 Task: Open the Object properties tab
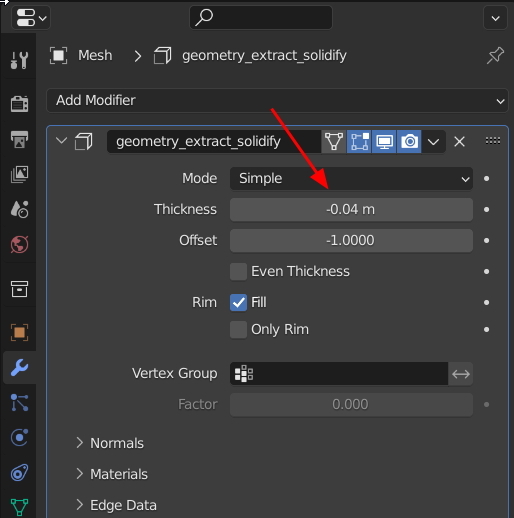click(x=19, y=332)
